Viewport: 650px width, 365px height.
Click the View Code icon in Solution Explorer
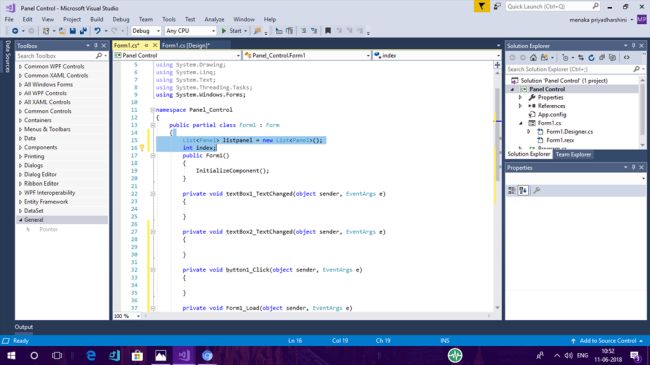coord(627,58)
